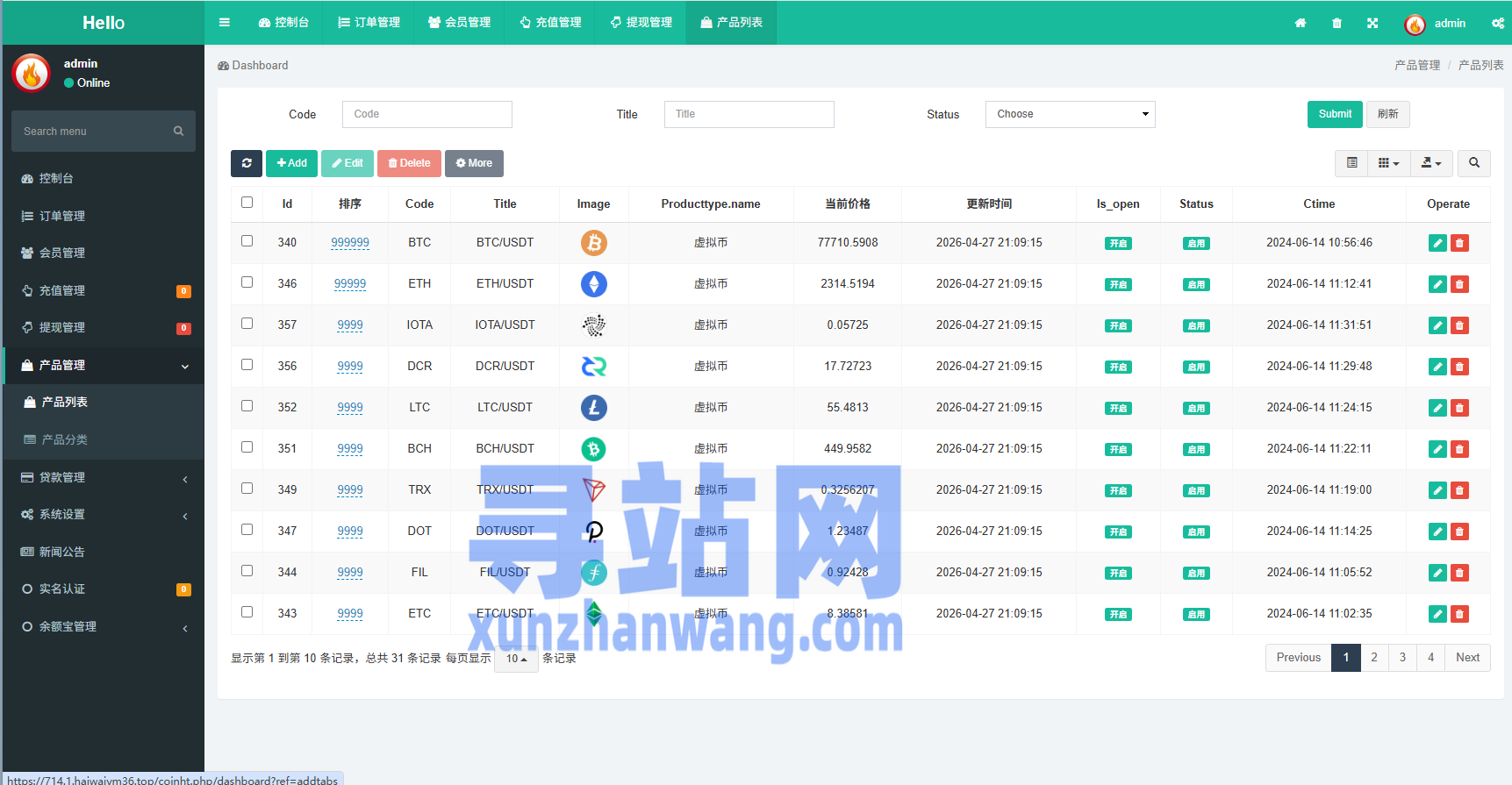Switch to the 订单管理 top tab
This screenshot has height=785, width=1512.
[369, 23]
